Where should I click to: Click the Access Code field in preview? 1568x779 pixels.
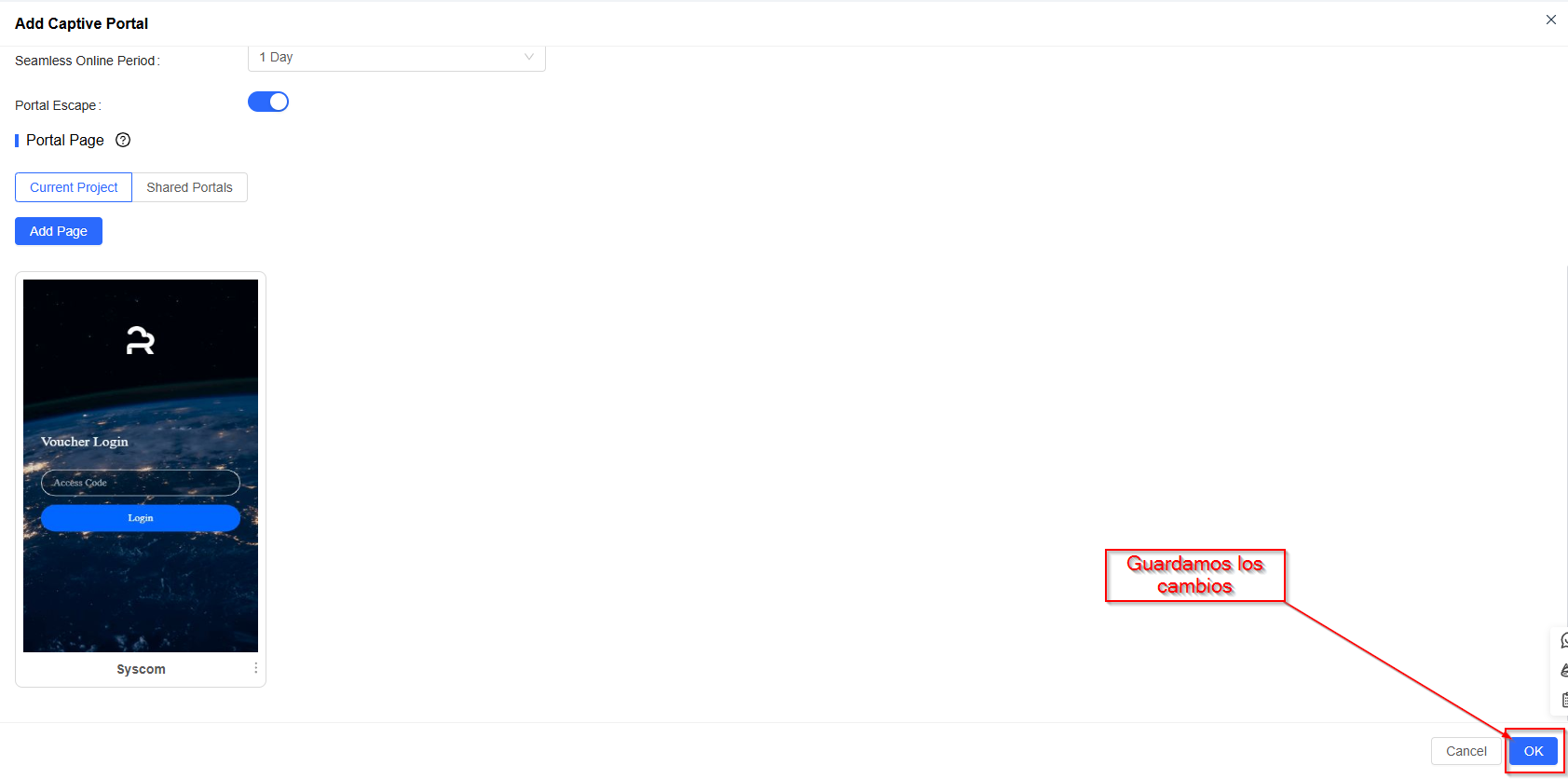(141, 483)
